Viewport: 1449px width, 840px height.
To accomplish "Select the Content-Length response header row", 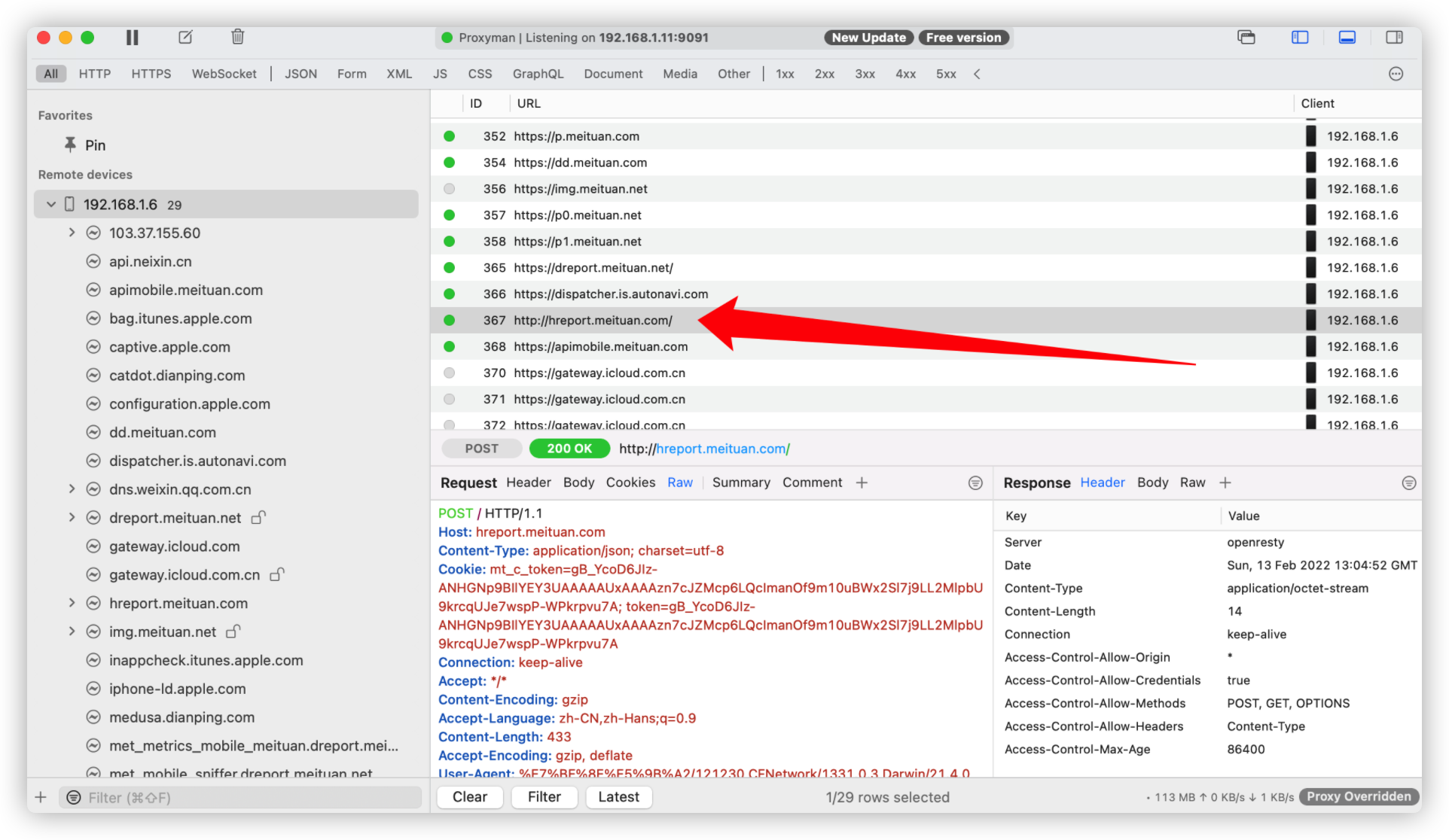I will pyautogui.click(x=1208, y=611).
